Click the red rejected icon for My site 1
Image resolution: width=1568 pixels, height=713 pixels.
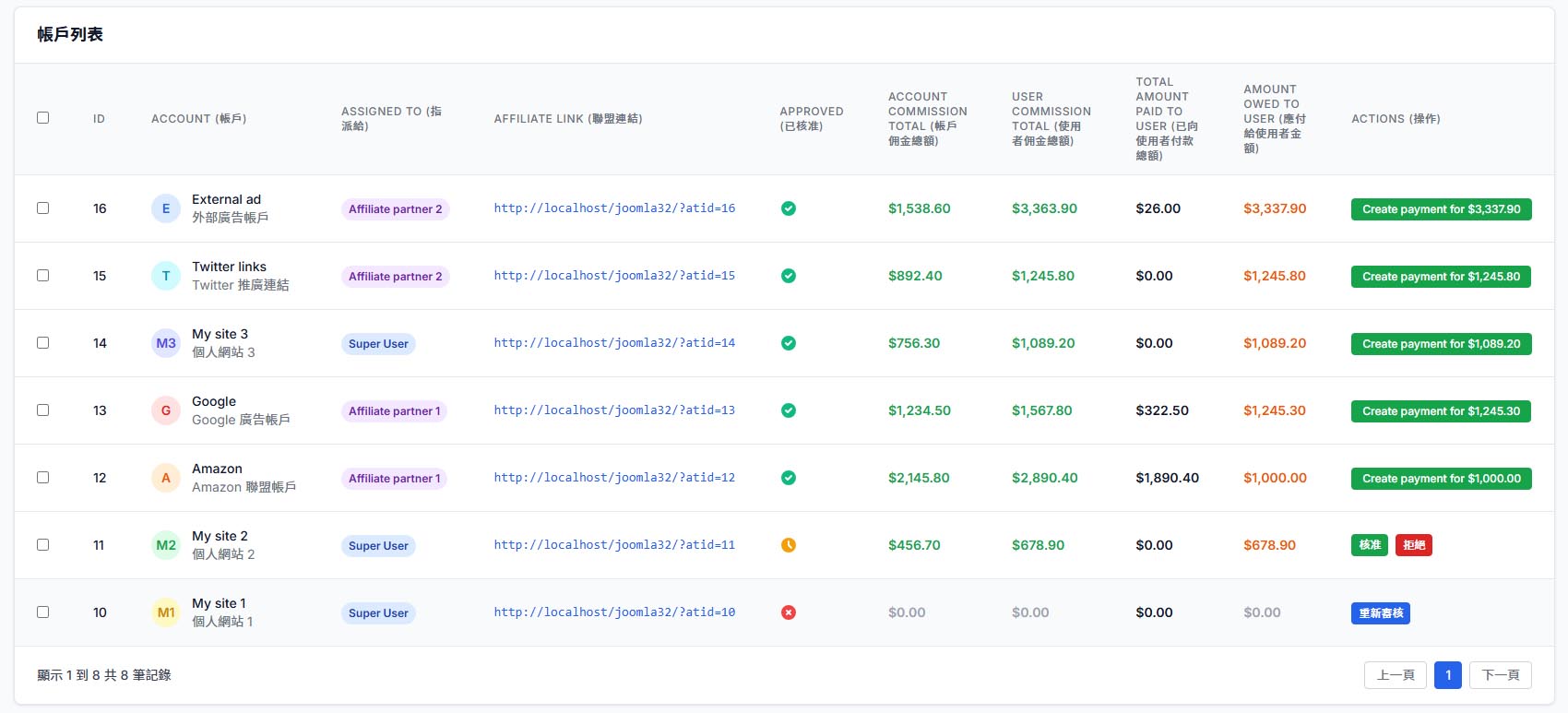click(789, 612)
